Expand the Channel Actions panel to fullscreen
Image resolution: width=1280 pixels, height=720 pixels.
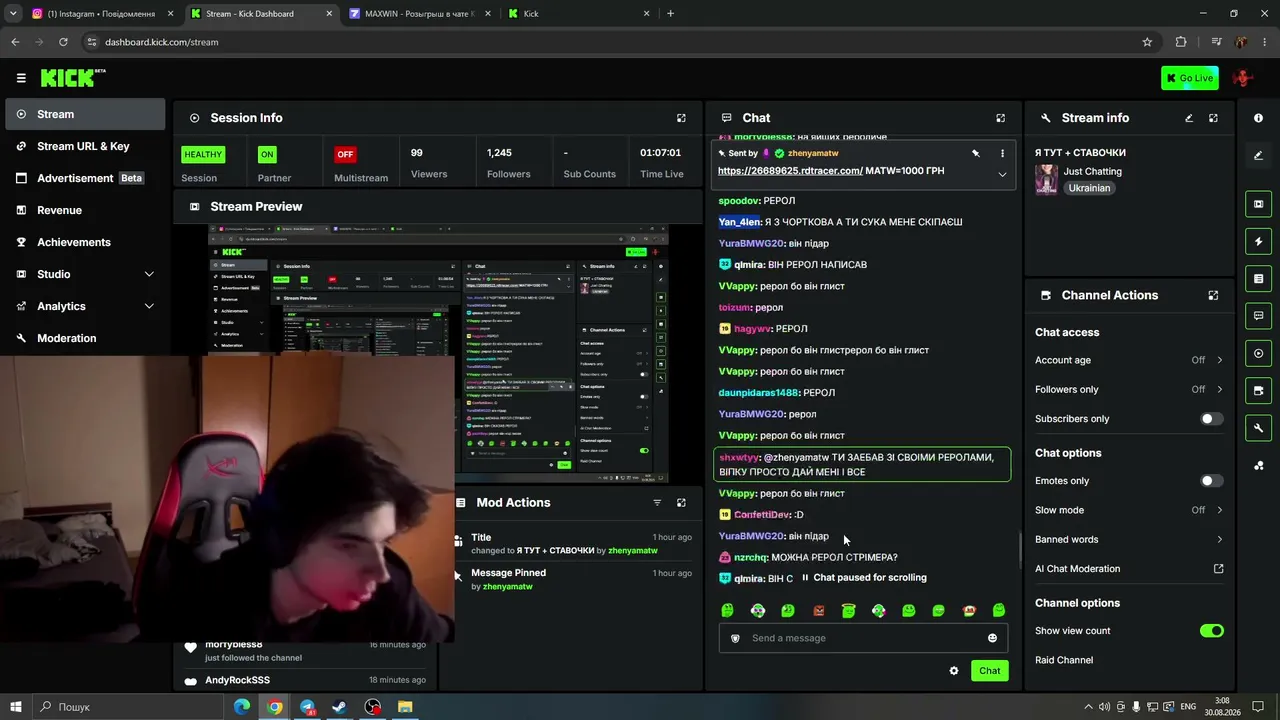1213,296
